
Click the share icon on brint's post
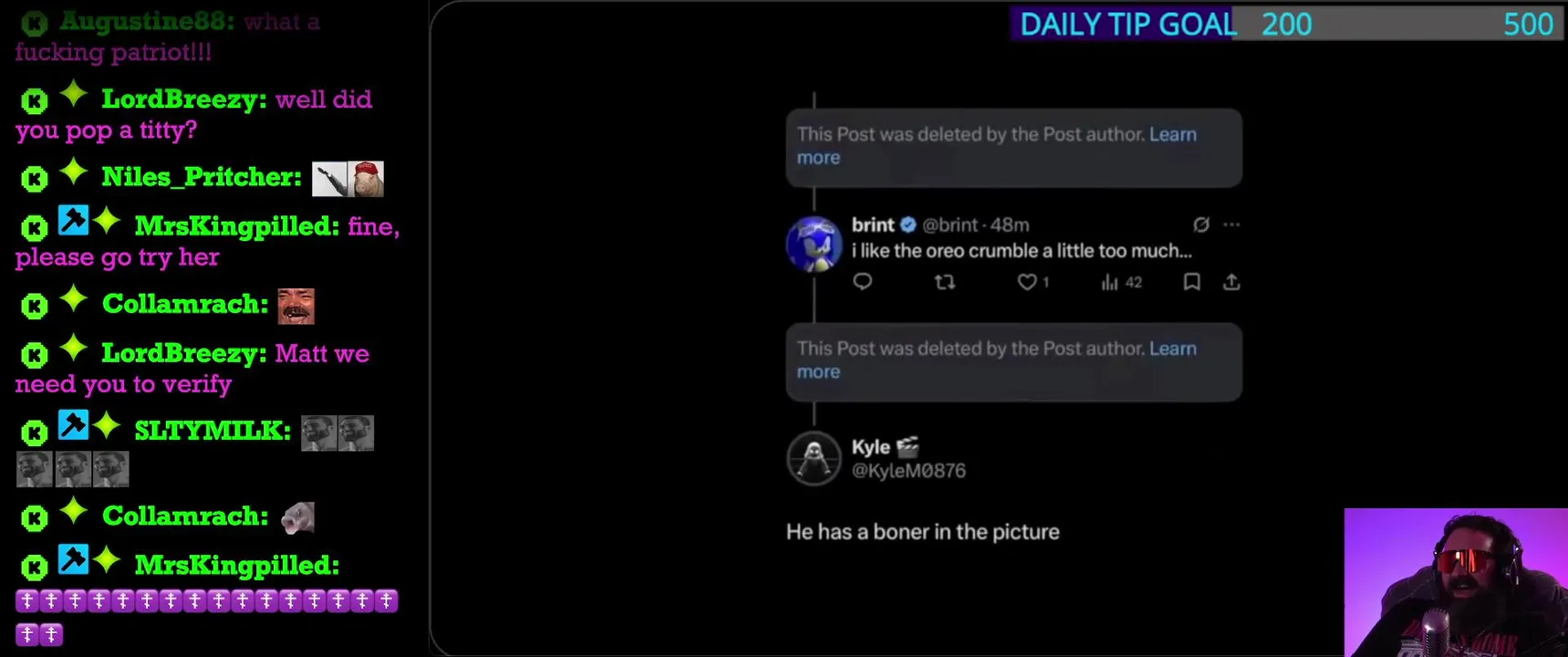coord(1231,282)
